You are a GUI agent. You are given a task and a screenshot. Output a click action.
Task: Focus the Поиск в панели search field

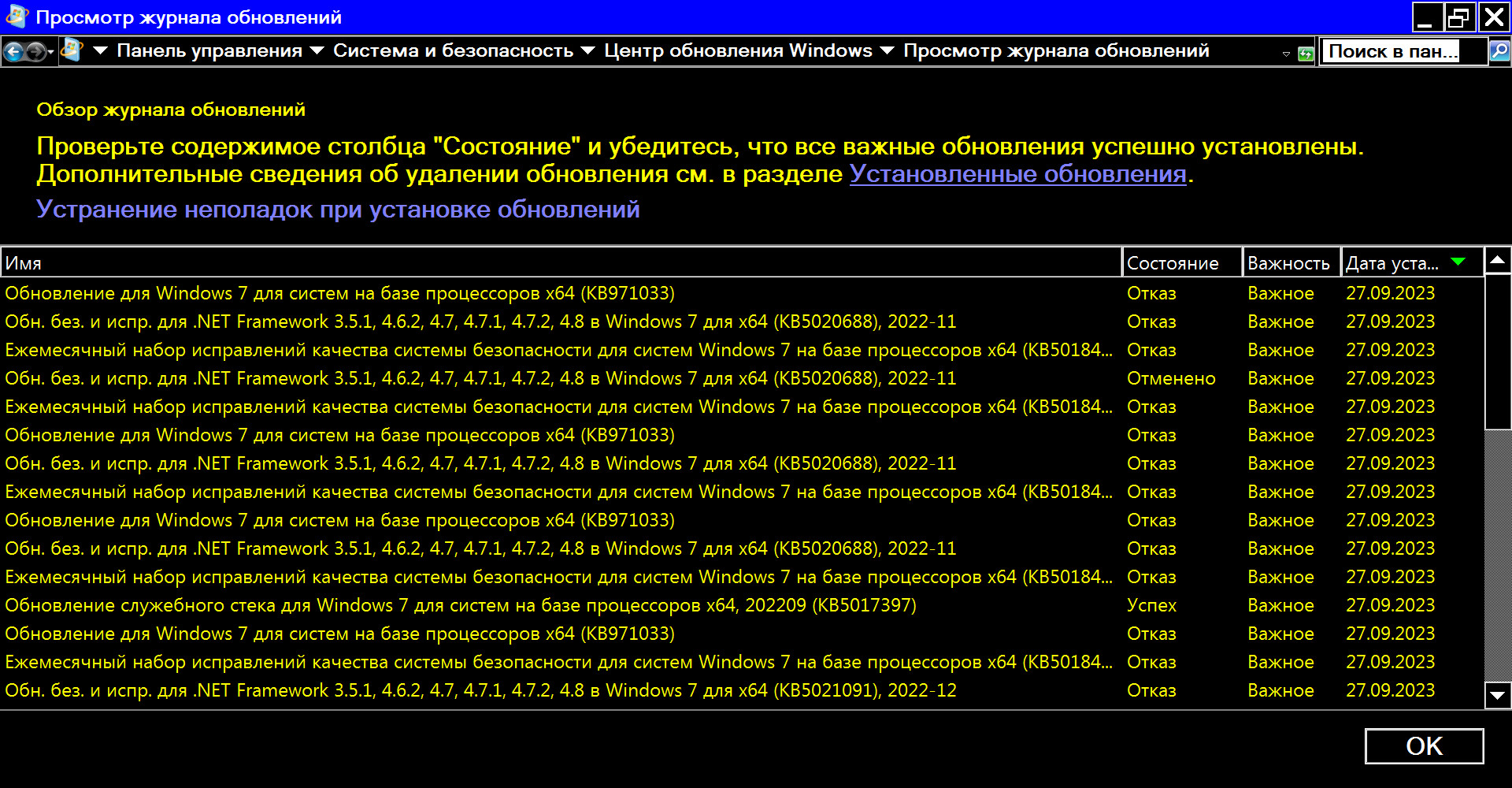coord(1403,51)
